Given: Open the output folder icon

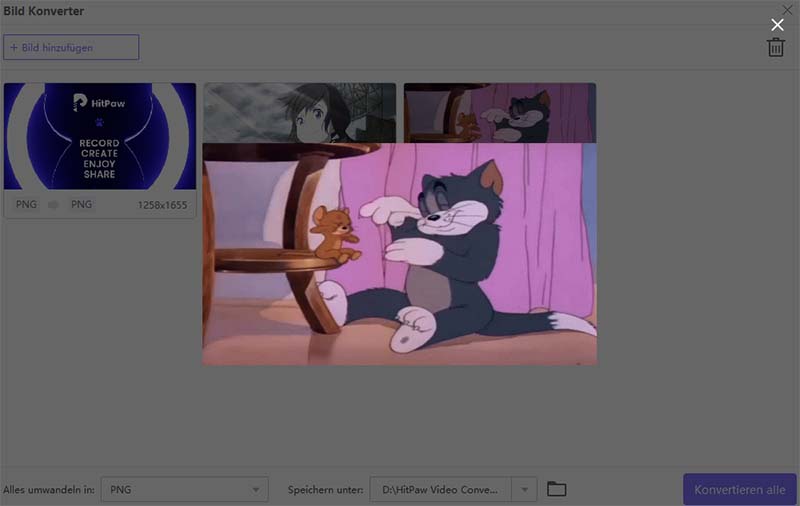Looking at the screenshot, I should click(556, 489).
